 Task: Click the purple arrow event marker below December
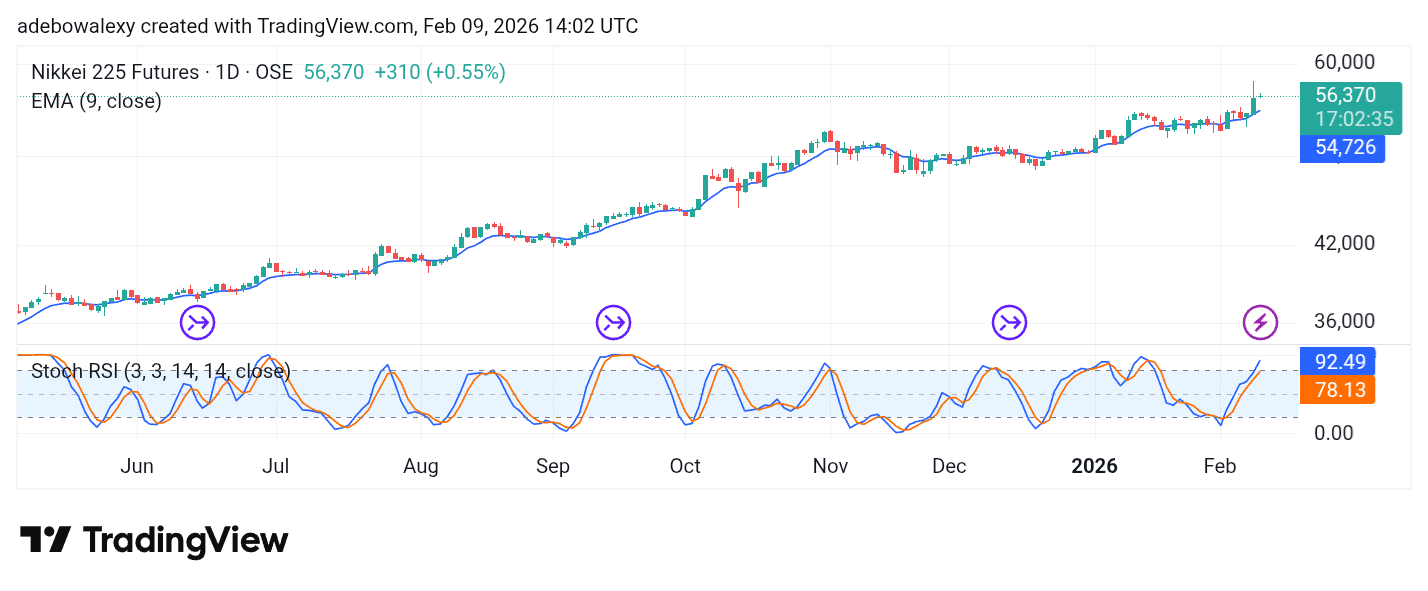click(1009, 322)
